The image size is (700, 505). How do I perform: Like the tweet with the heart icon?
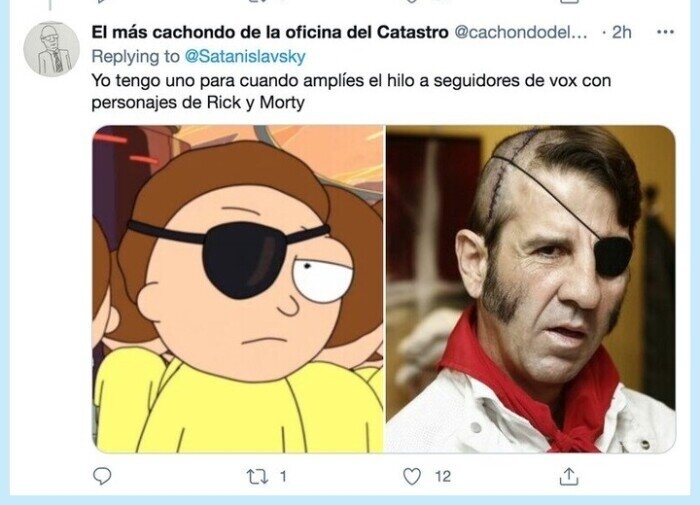coord(412,476)
